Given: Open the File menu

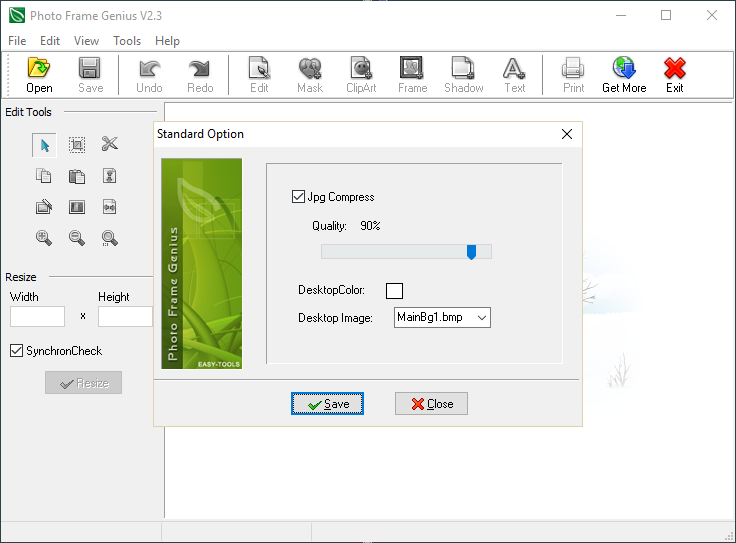Looking at the screenshot, I should (x=17, y=41).
